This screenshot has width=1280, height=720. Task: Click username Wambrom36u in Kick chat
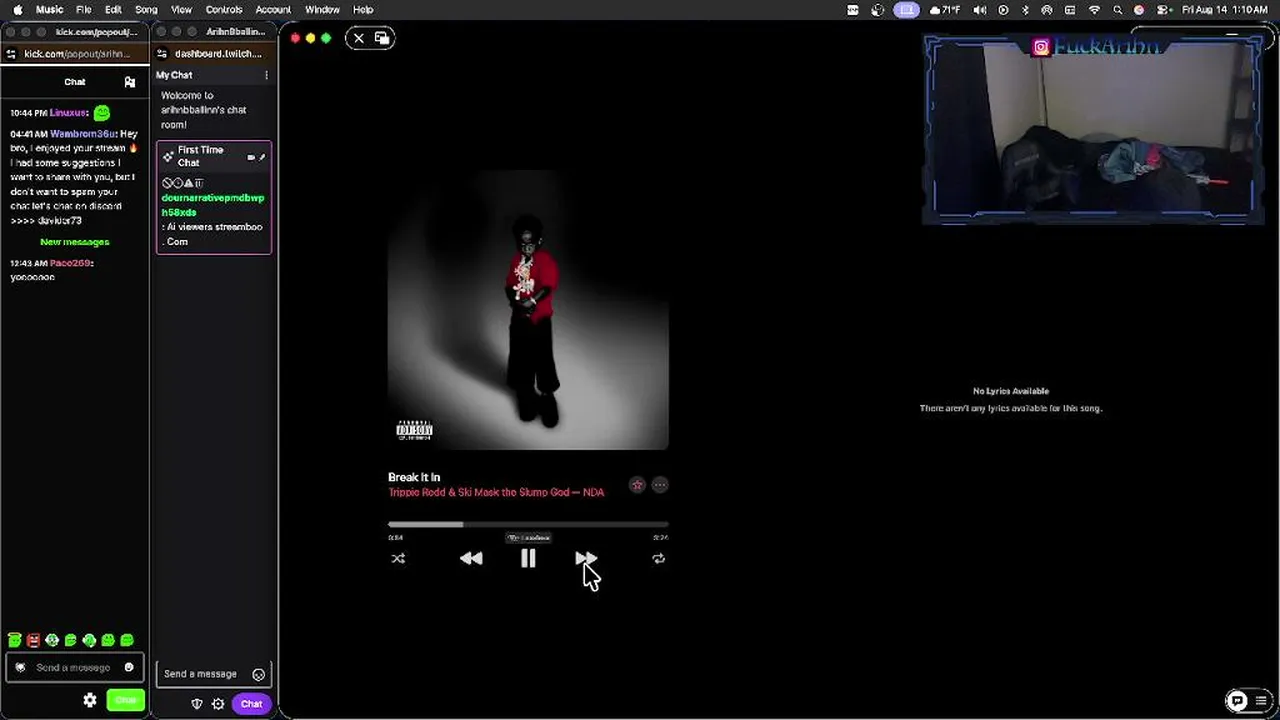[82, 134]
